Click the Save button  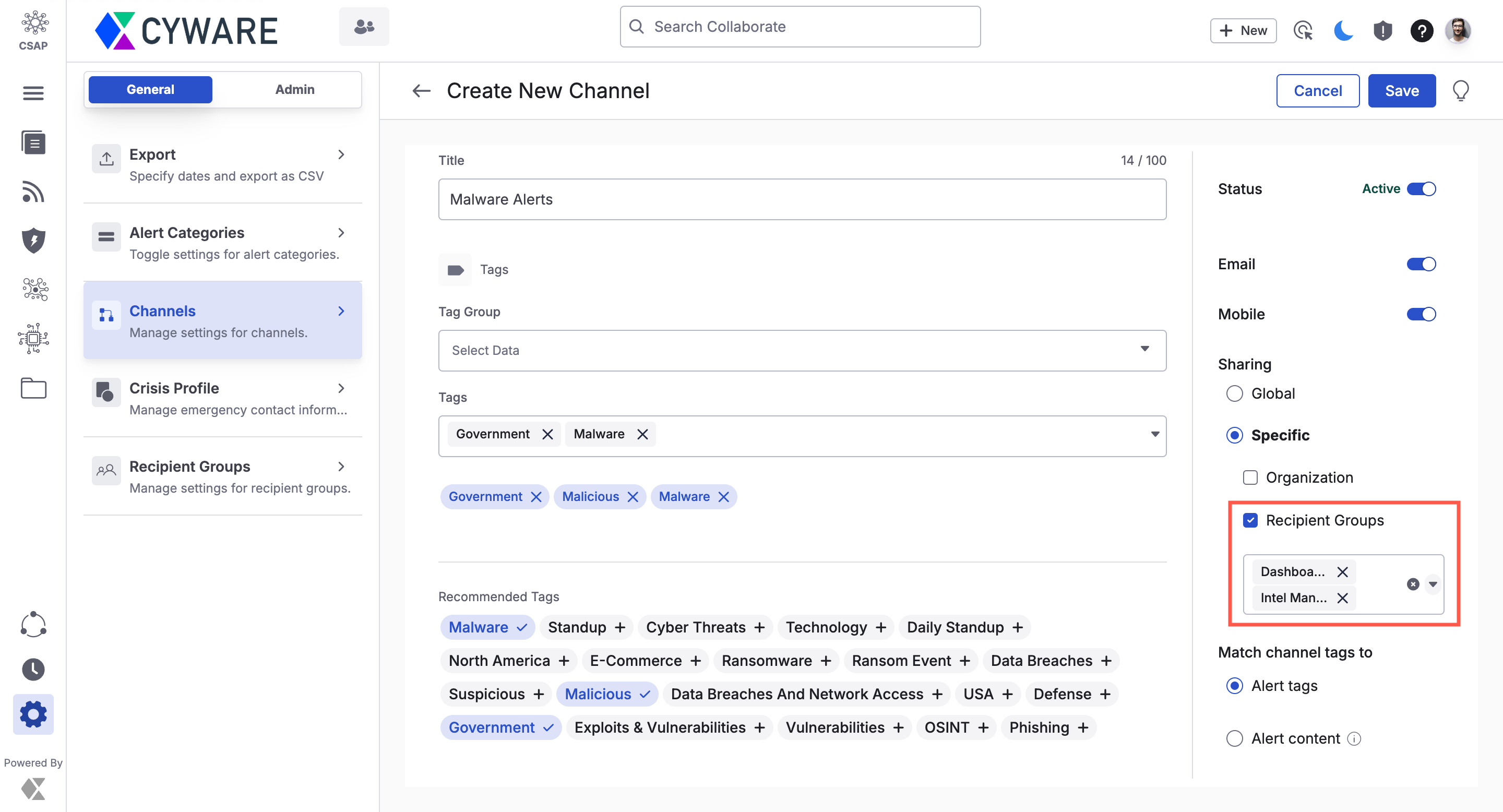coord(1401,91)
